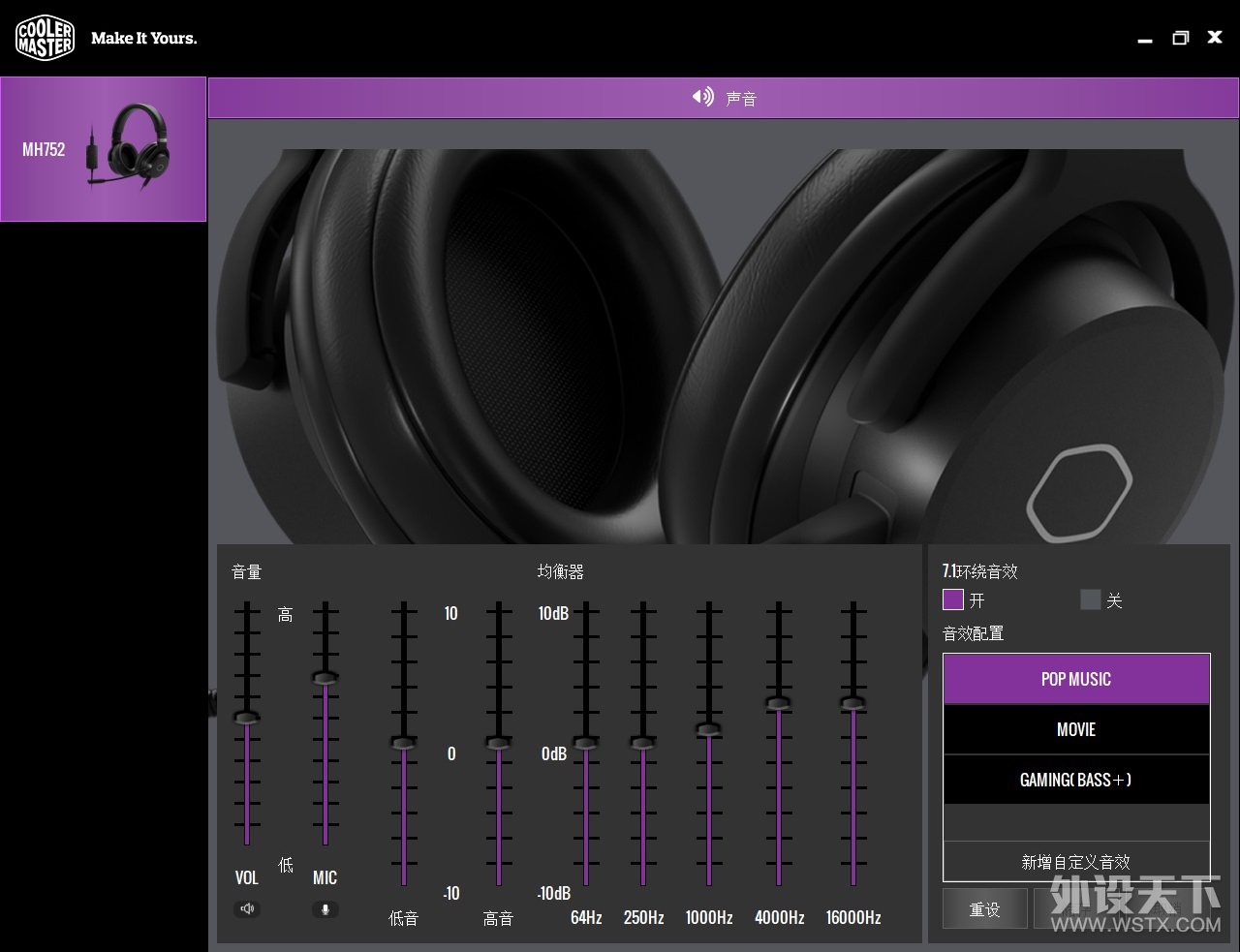1240x952 pixels.
Task: Restore the window size button
Action: (1180, 38)
